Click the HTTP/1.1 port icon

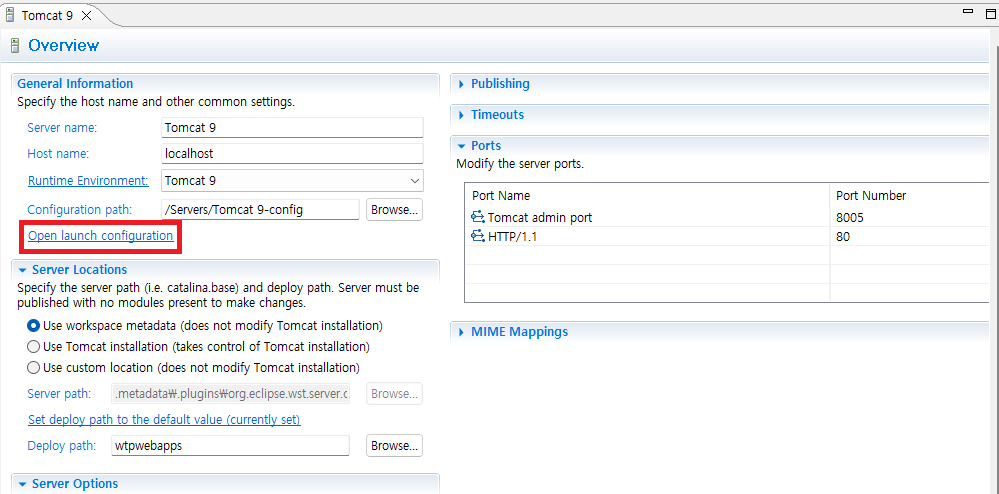[x=478, y=236]
